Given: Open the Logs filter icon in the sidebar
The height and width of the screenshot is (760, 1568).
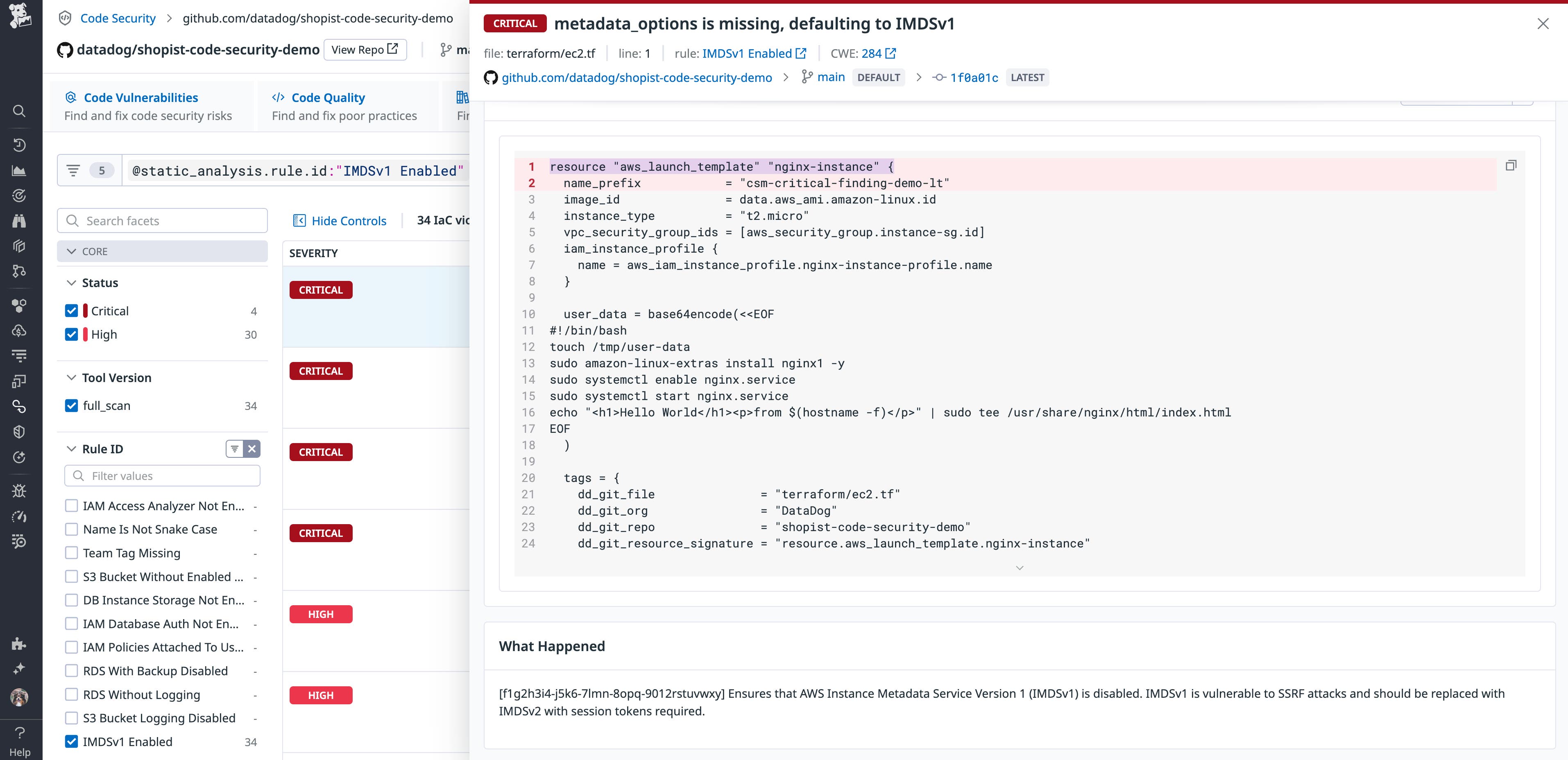Looking at the screenshot, I should click(19, 355).
